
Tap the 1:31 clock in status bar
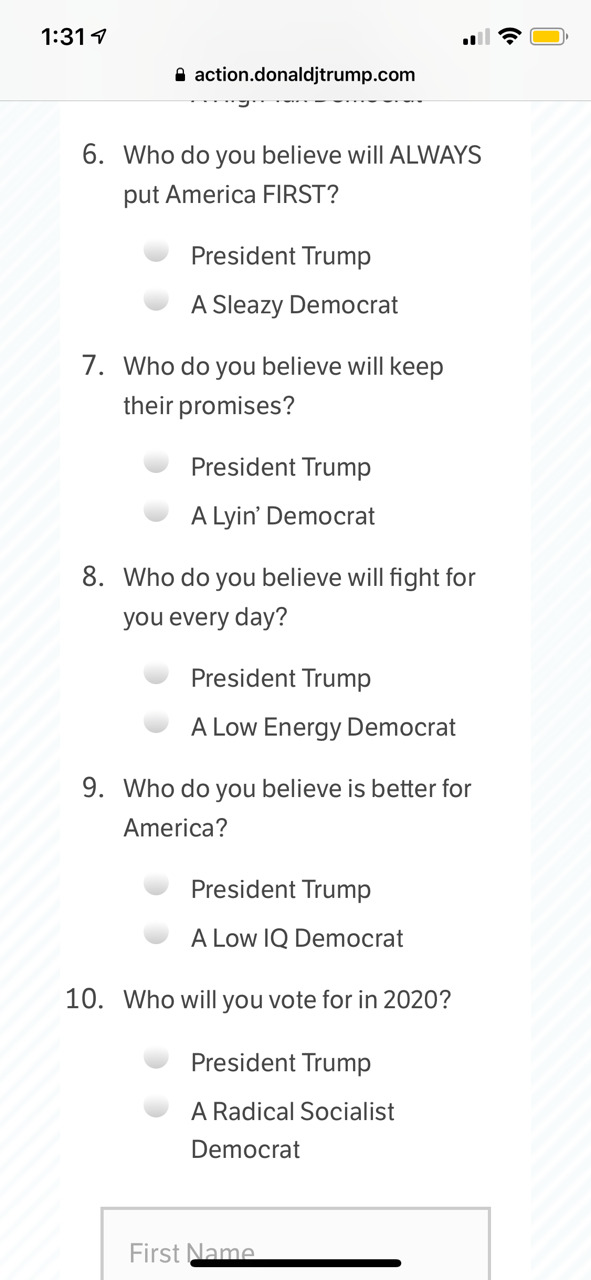tap(64, 38)
